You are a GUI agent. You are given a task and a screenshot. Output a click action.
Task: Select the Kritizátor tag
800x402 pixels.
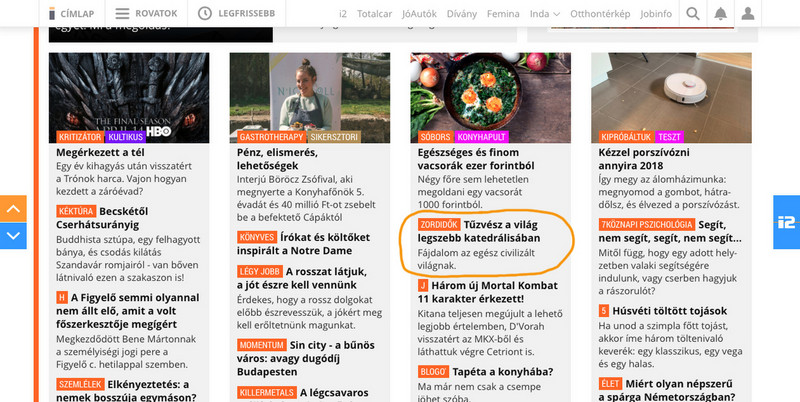point(80,137)
